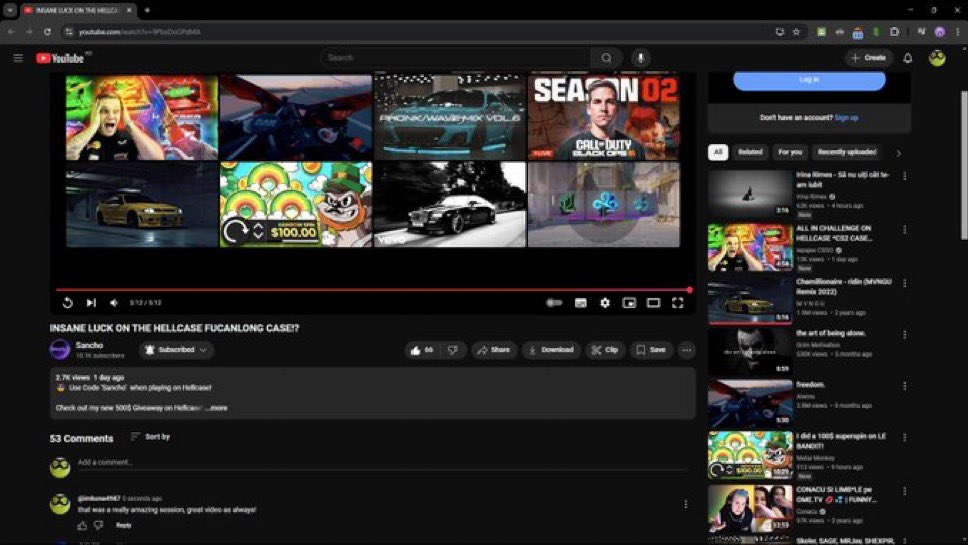Open 'the art of being alone' video
The height and width of the screenshot is (545, 968).
point(750,352)
